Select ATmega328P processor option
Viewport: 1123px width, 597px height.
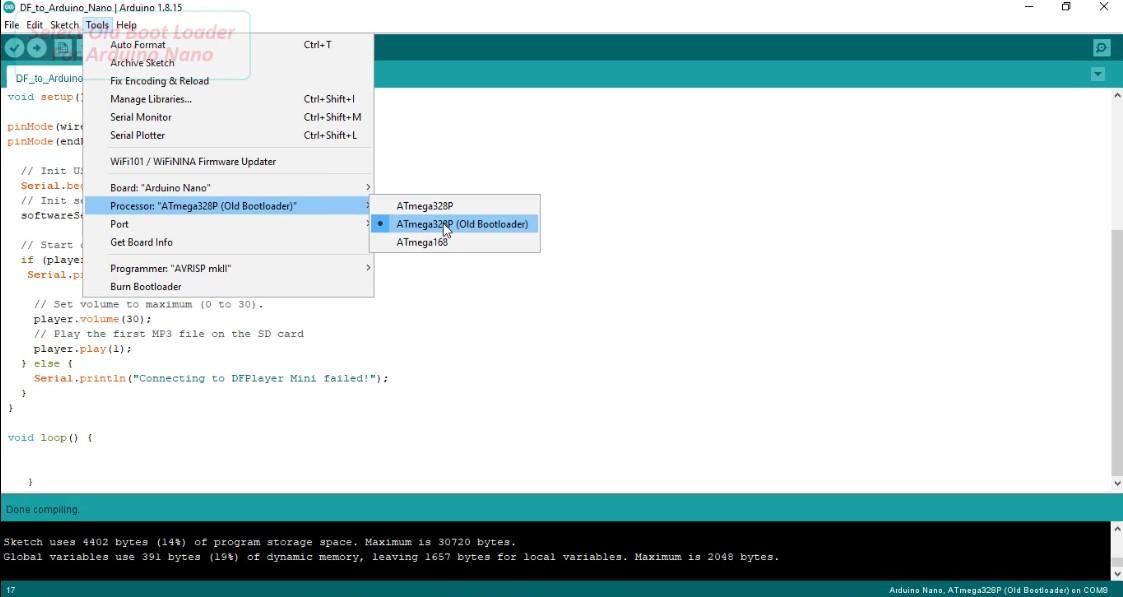point(455,206)
